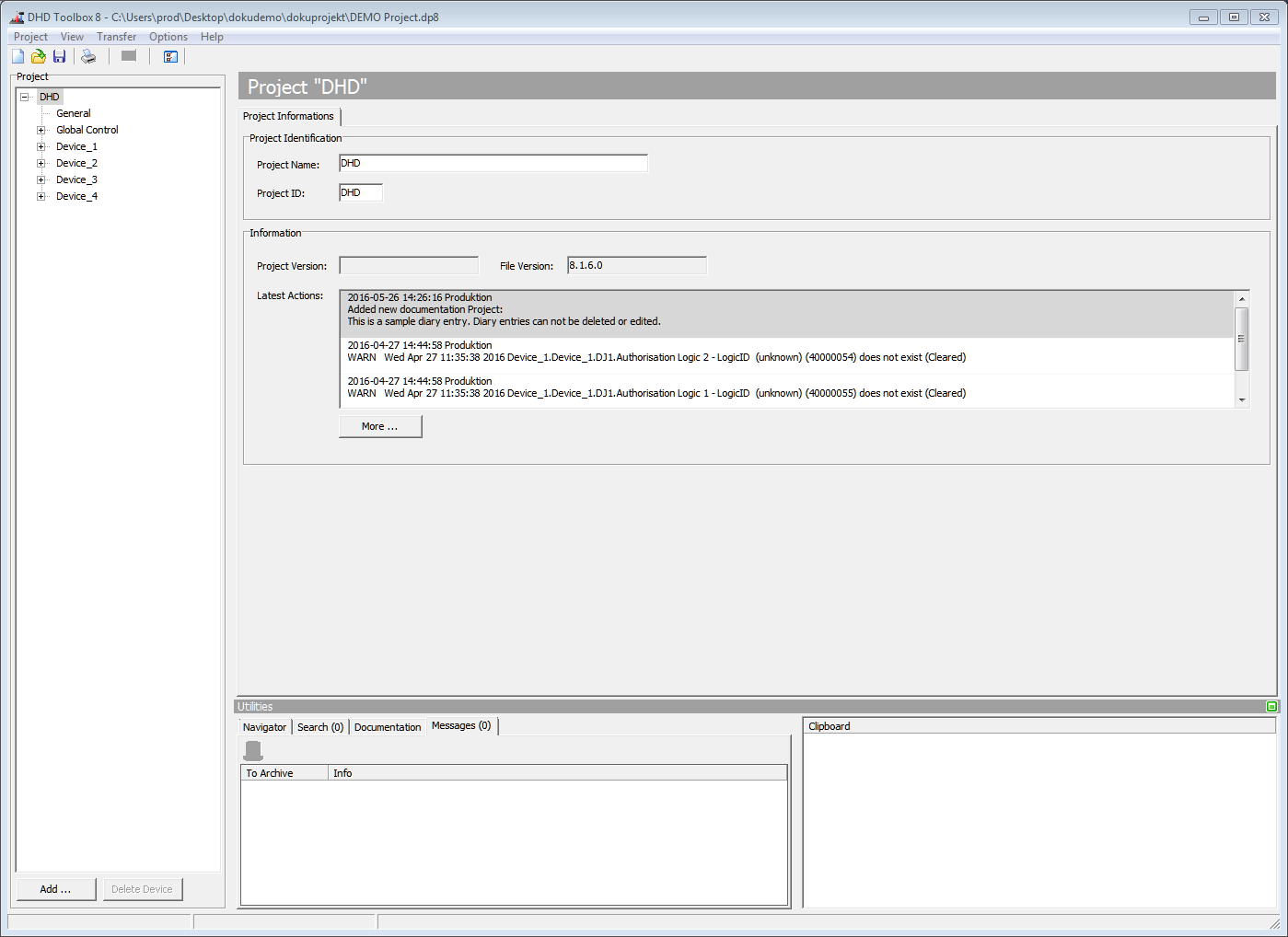Expand the Global Control tree node
Image resolution: width=1288 pixels, height=937 pixels.
(x=41, y=129)
